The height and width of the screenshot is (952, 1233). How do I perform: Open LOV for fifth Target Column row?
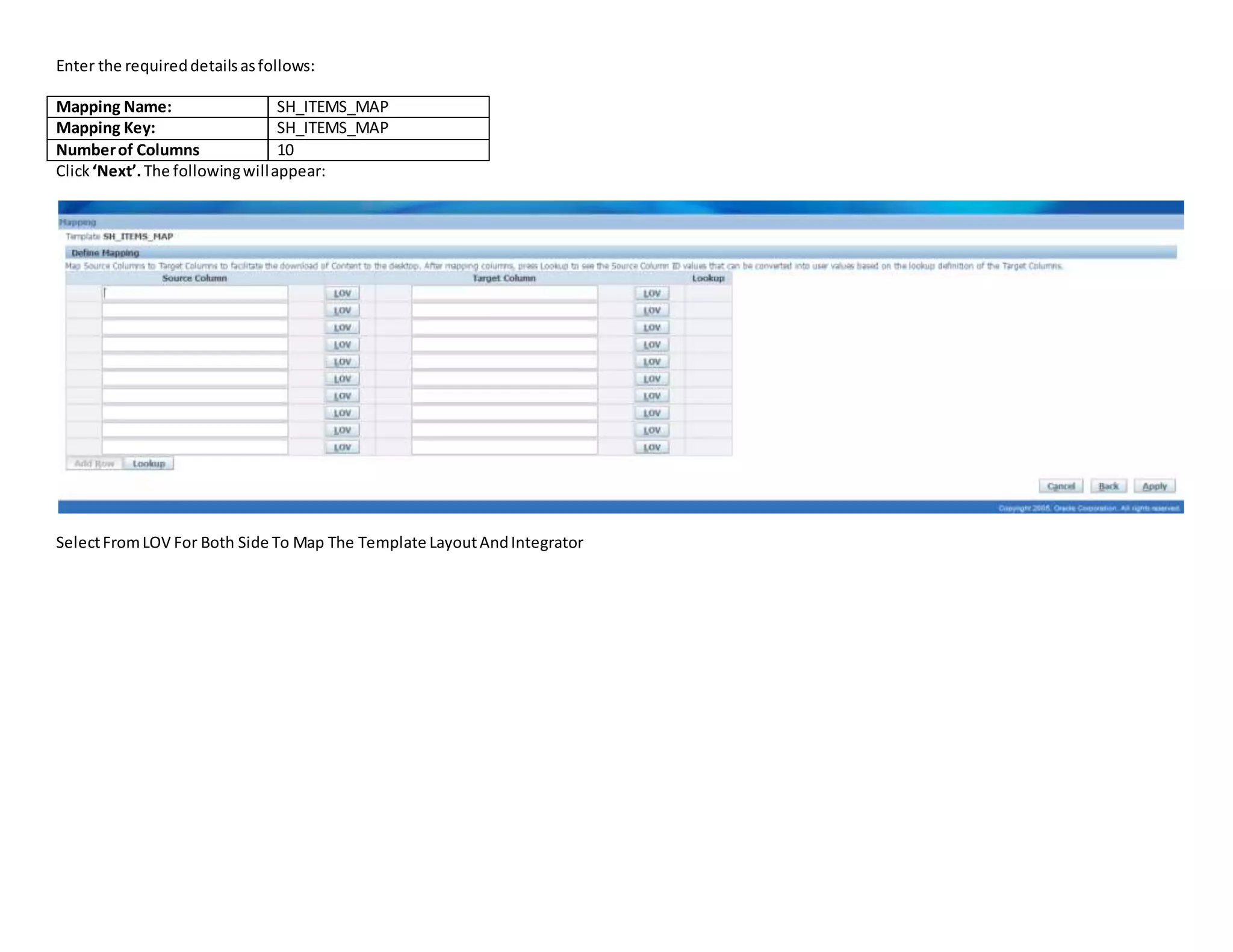point(652,362)
